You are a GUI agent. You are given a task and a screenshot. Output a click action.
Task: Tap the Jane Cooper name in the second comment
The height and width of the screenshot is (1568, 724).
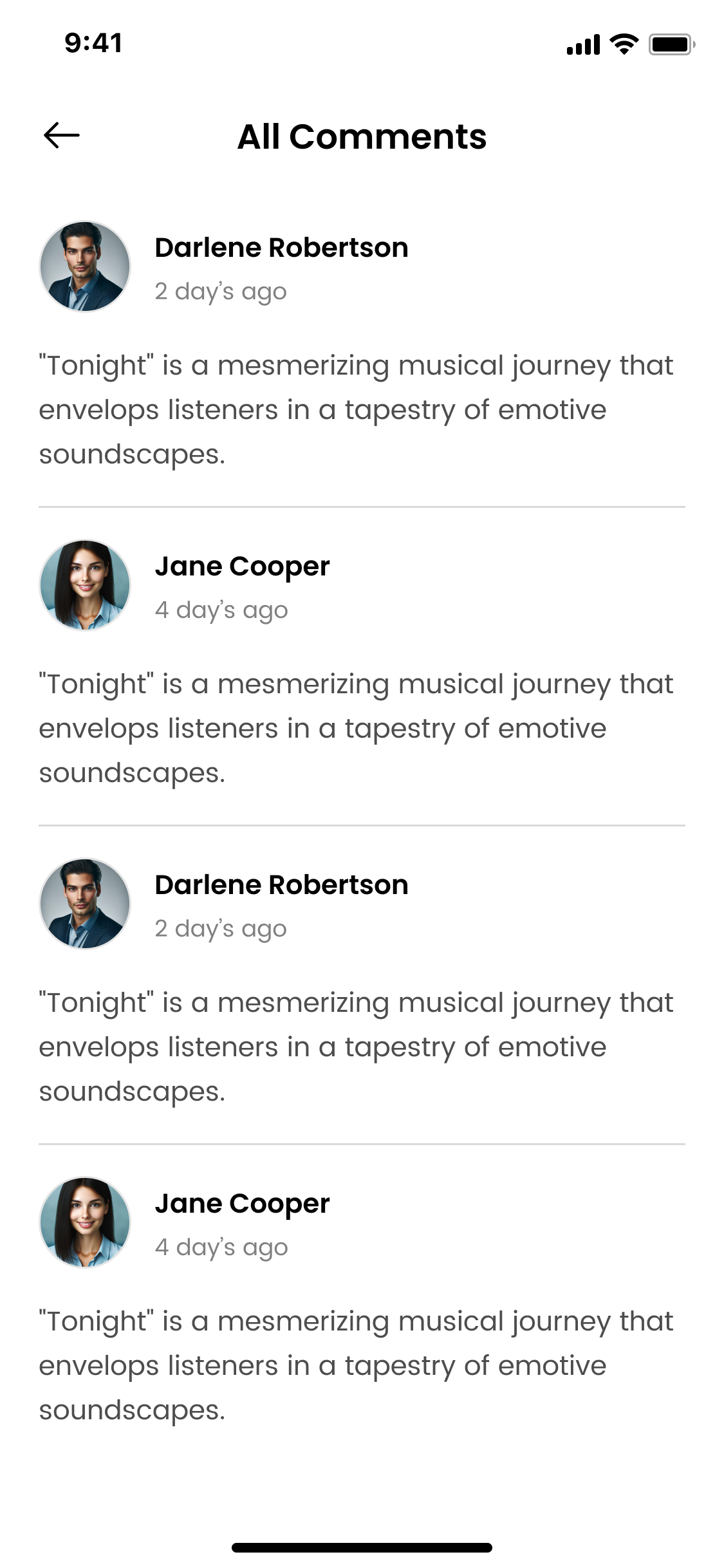(x=242, y=566)
